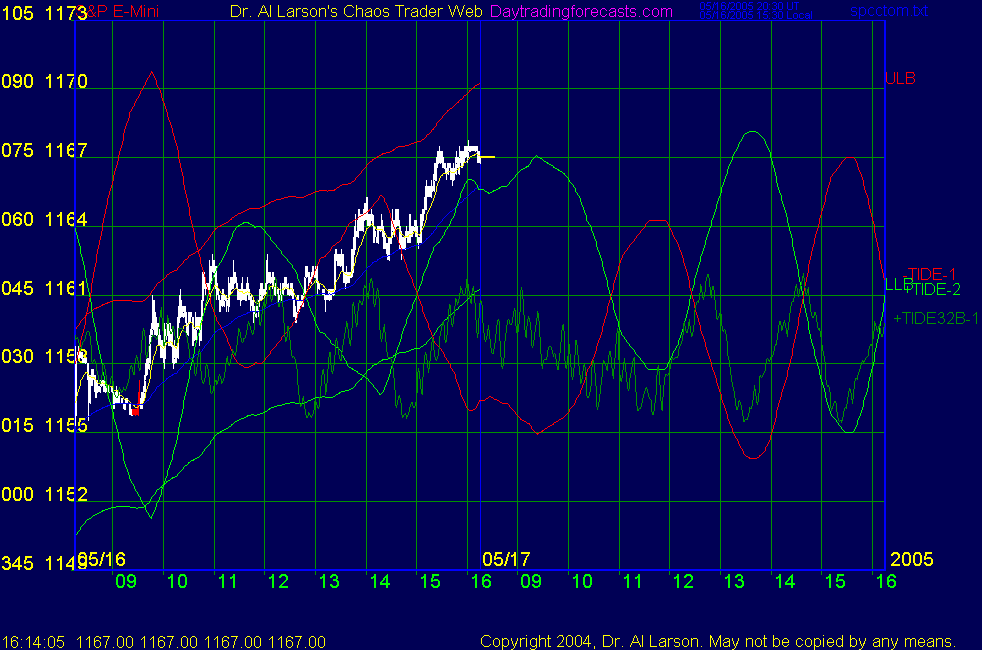The image size is (982, 650).
Task: Click the 'Dr. Al Larson's Chaos Trader Web' title
Action: coord(356,12)
